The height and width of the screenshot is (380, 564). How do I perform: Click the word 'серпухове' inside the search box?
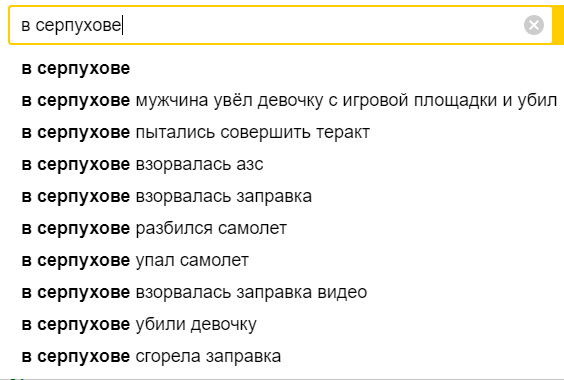point(78,26)
